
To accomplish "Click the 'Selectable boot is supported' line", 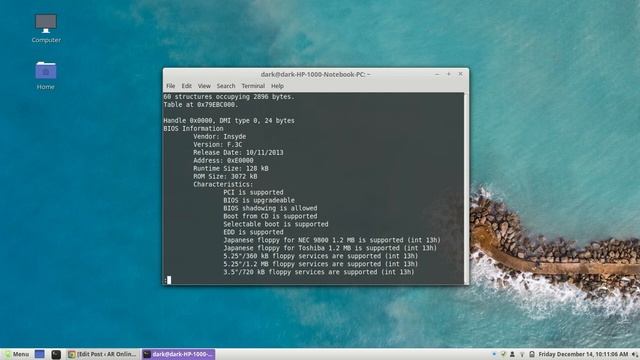I will coord(276,224).
